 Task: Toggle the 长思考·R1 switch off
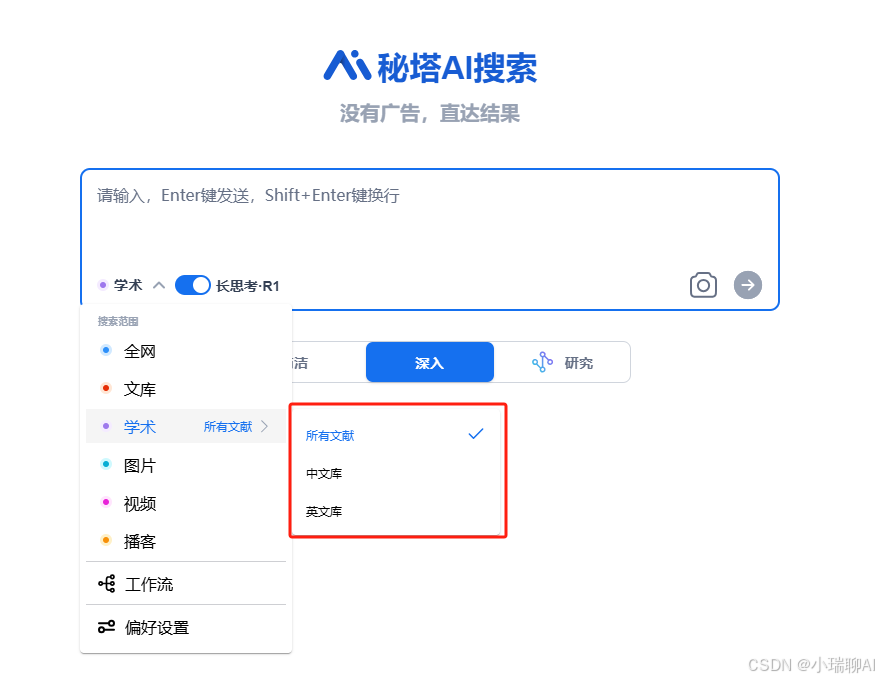(192, 285)
